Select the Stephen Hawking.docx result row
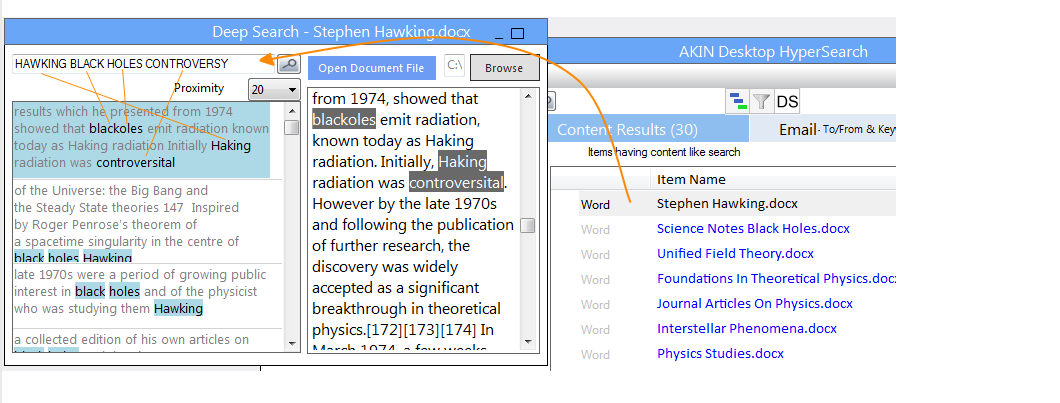1060x403 pixels. 737,204
